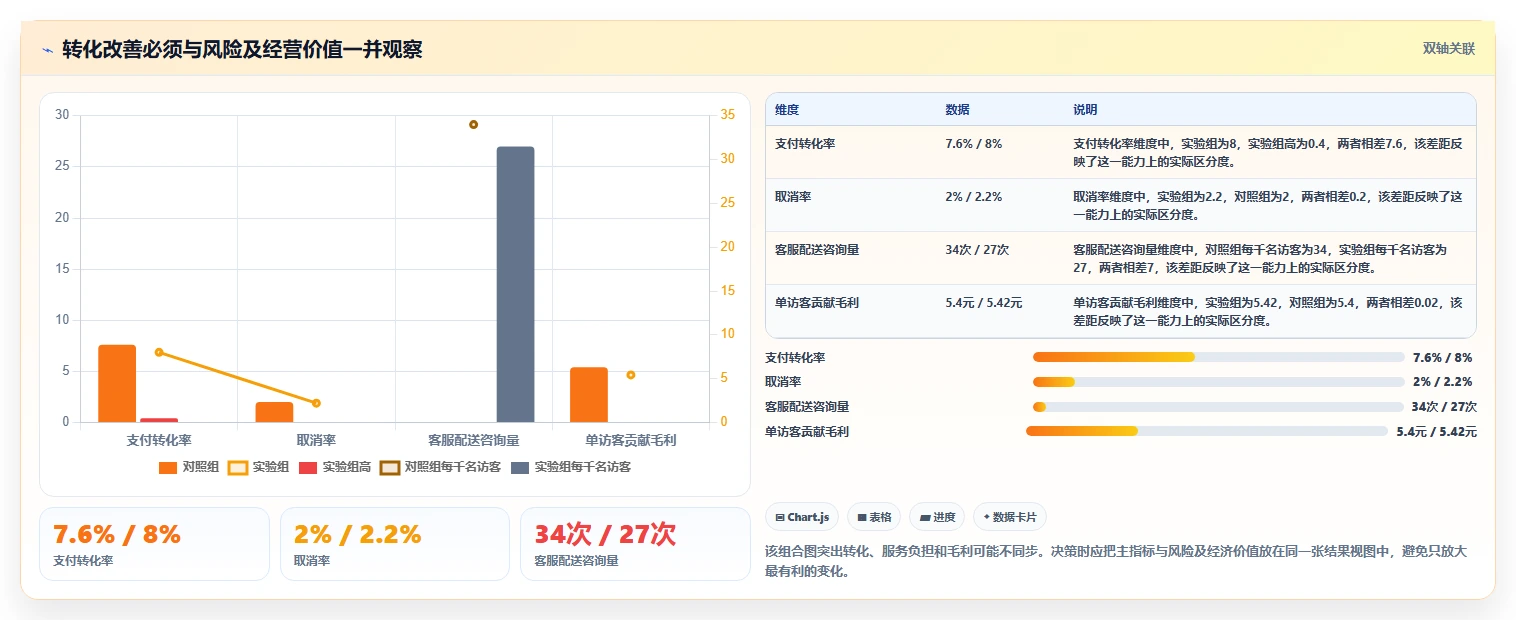Toggle the 对照组 legend item

[x=189, y=467]
